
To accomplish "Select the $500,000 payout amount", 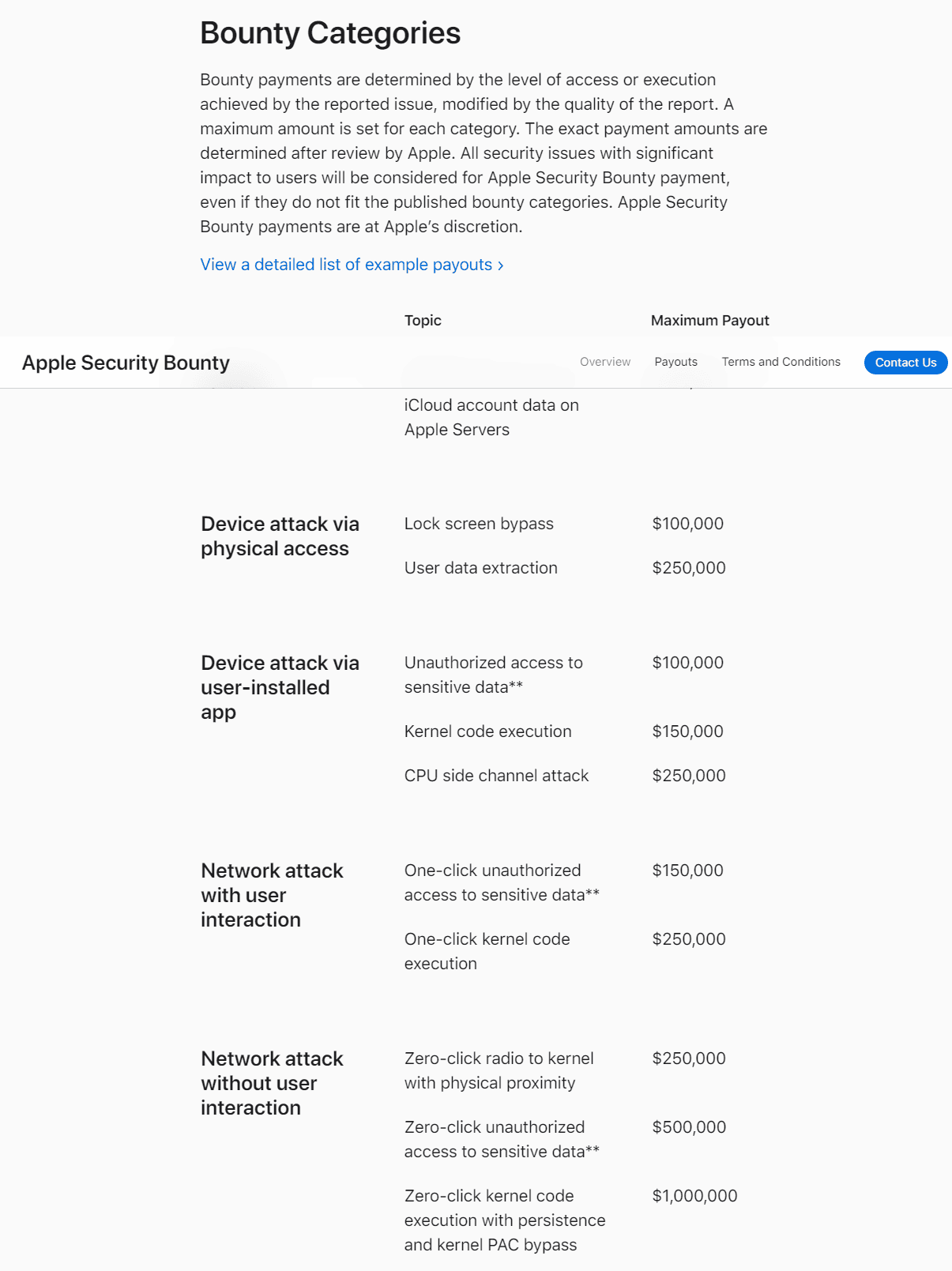I will coord(689,1127).
